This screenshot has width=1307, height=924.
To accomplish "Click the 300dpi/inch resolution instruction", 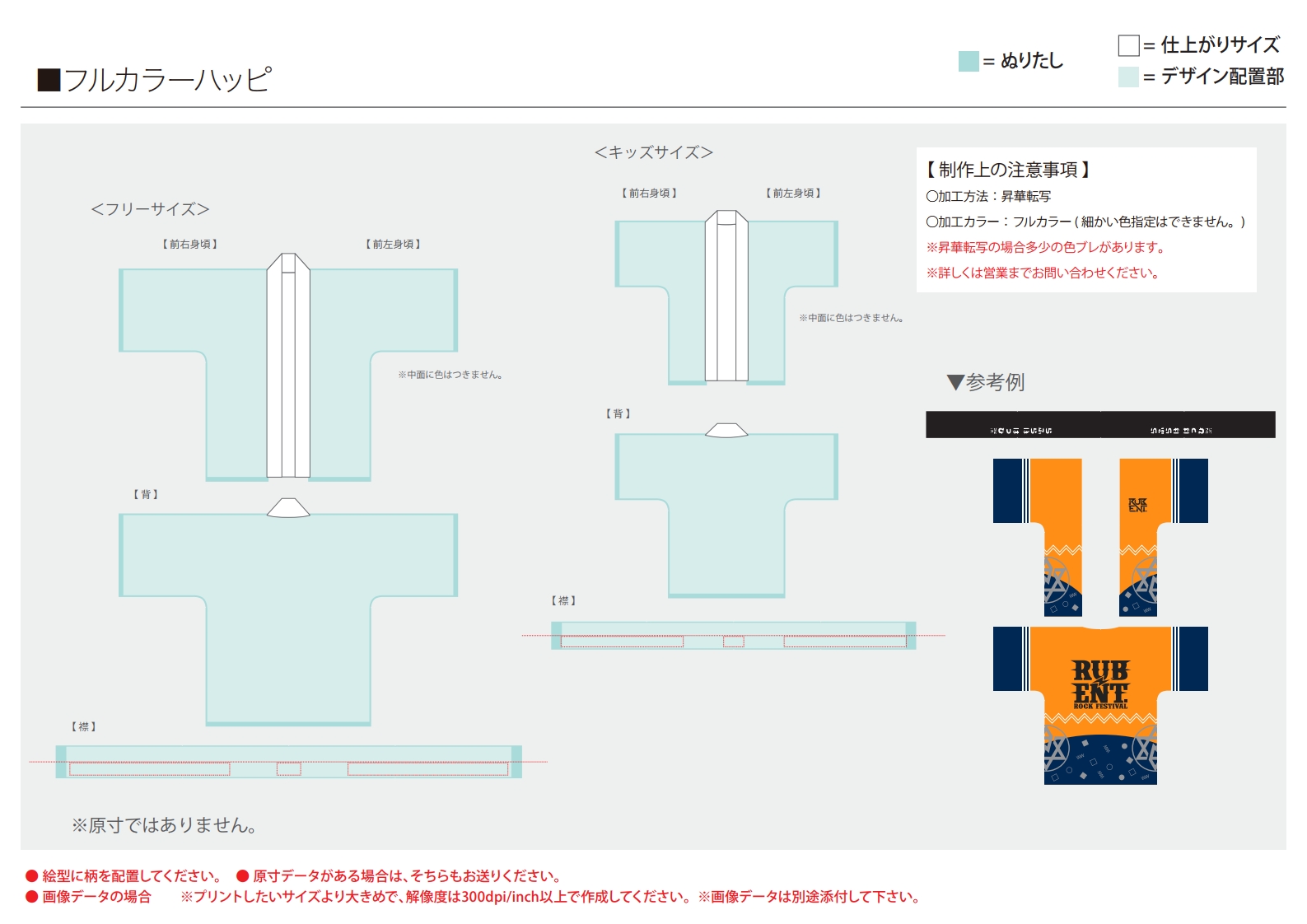I will 437,897.
